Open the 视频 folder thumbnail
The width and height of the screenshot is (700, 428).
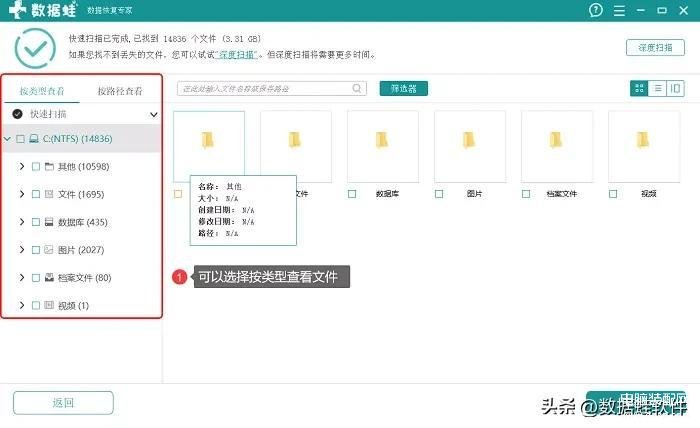click(644, 147)
